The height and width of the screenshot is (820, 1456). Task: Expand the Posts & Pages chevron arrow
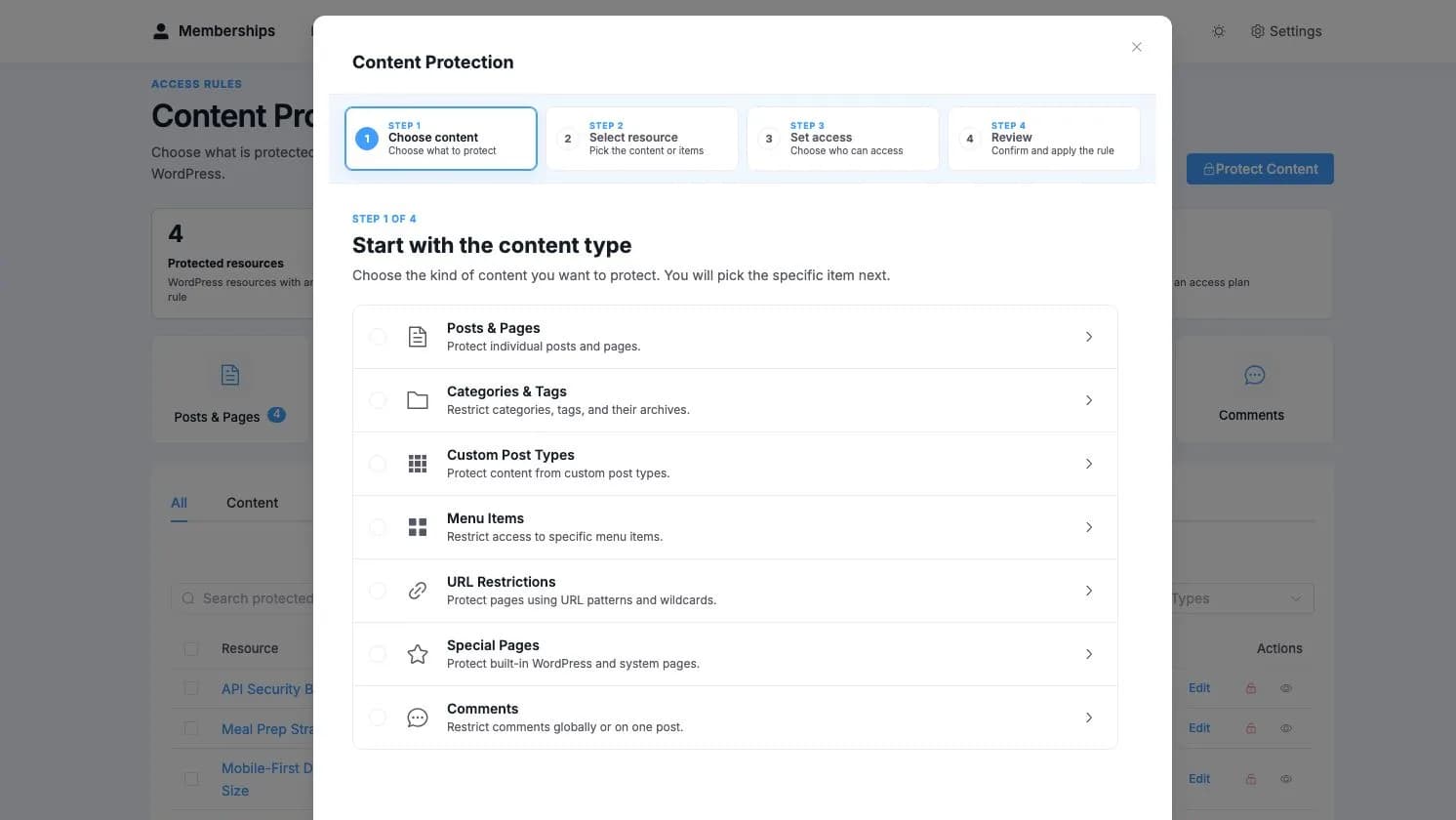coord(1089,337)
